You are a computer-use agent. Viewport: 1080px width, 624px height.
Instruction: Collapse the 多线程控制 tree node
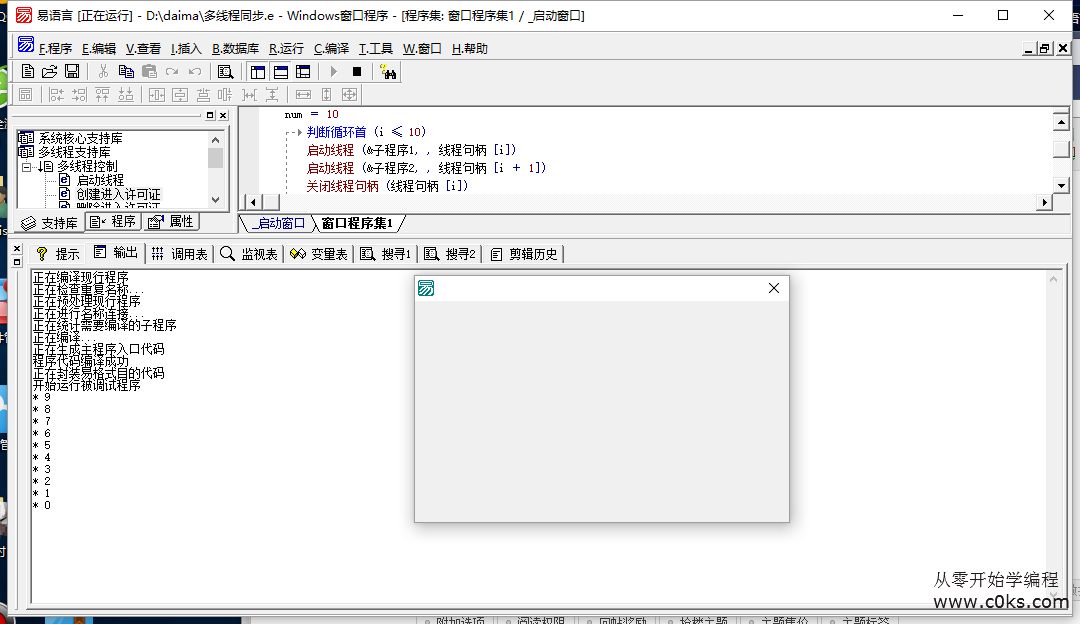27,166
